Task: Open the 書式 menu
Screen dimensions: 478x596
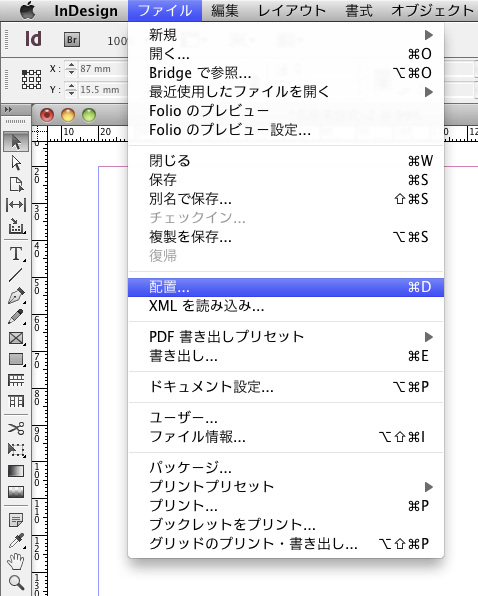Action: [359, 11]
